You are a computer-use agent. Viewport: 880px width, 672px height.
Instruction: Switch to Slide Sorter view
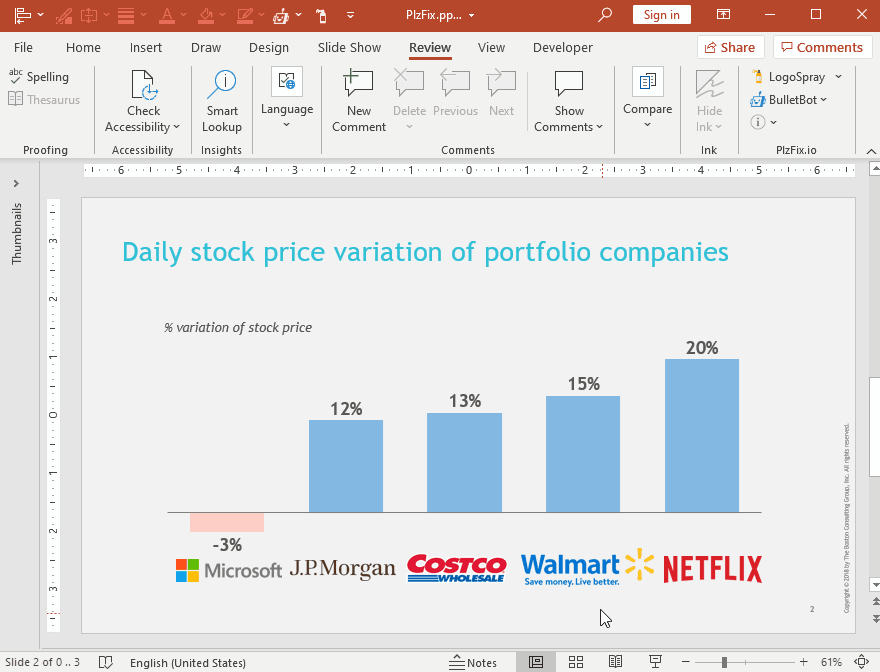pos(576,662)
